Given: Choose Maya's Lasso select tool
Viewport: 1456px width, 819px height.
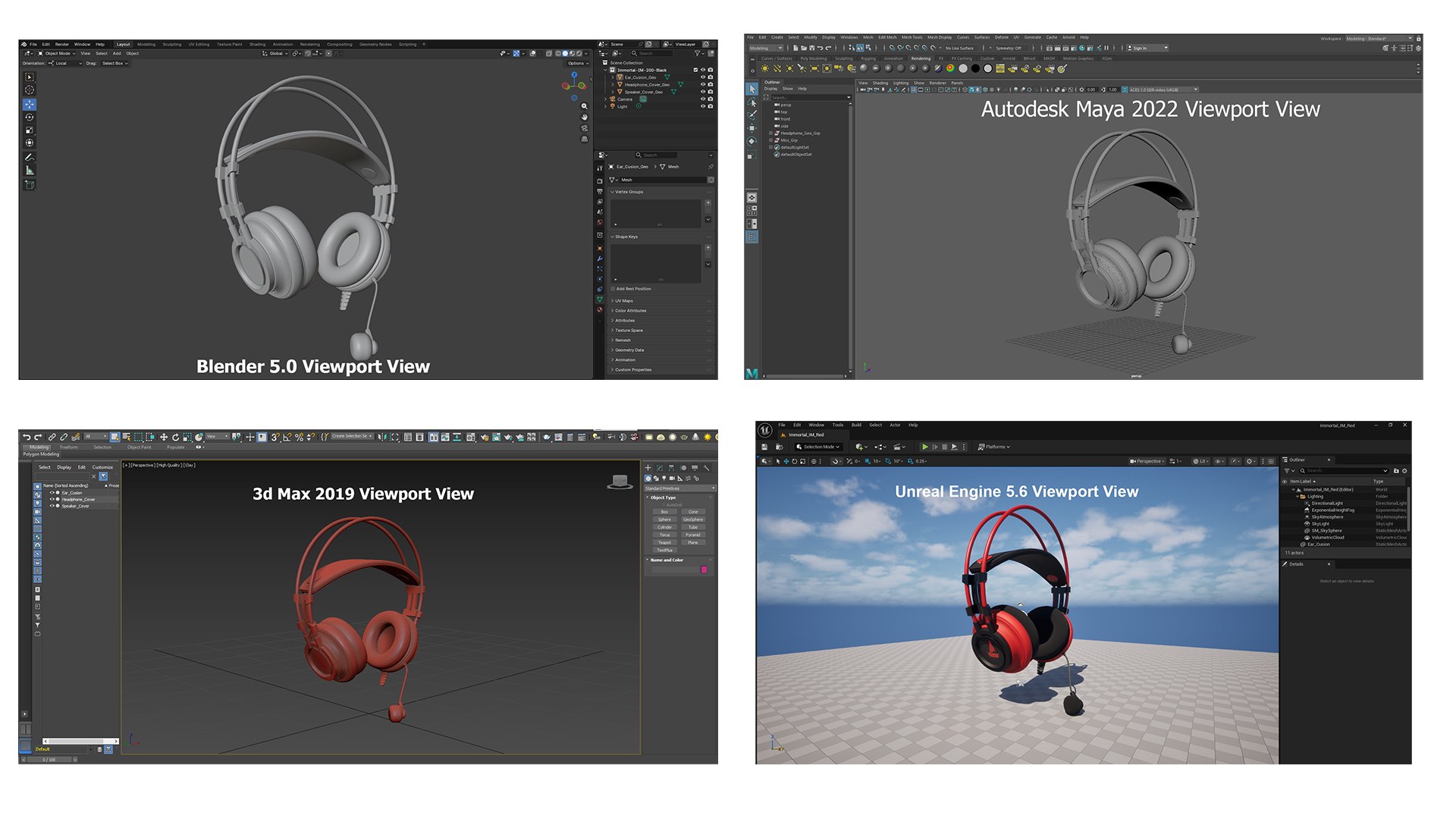Looking at the screenshot, I should 752,102.
